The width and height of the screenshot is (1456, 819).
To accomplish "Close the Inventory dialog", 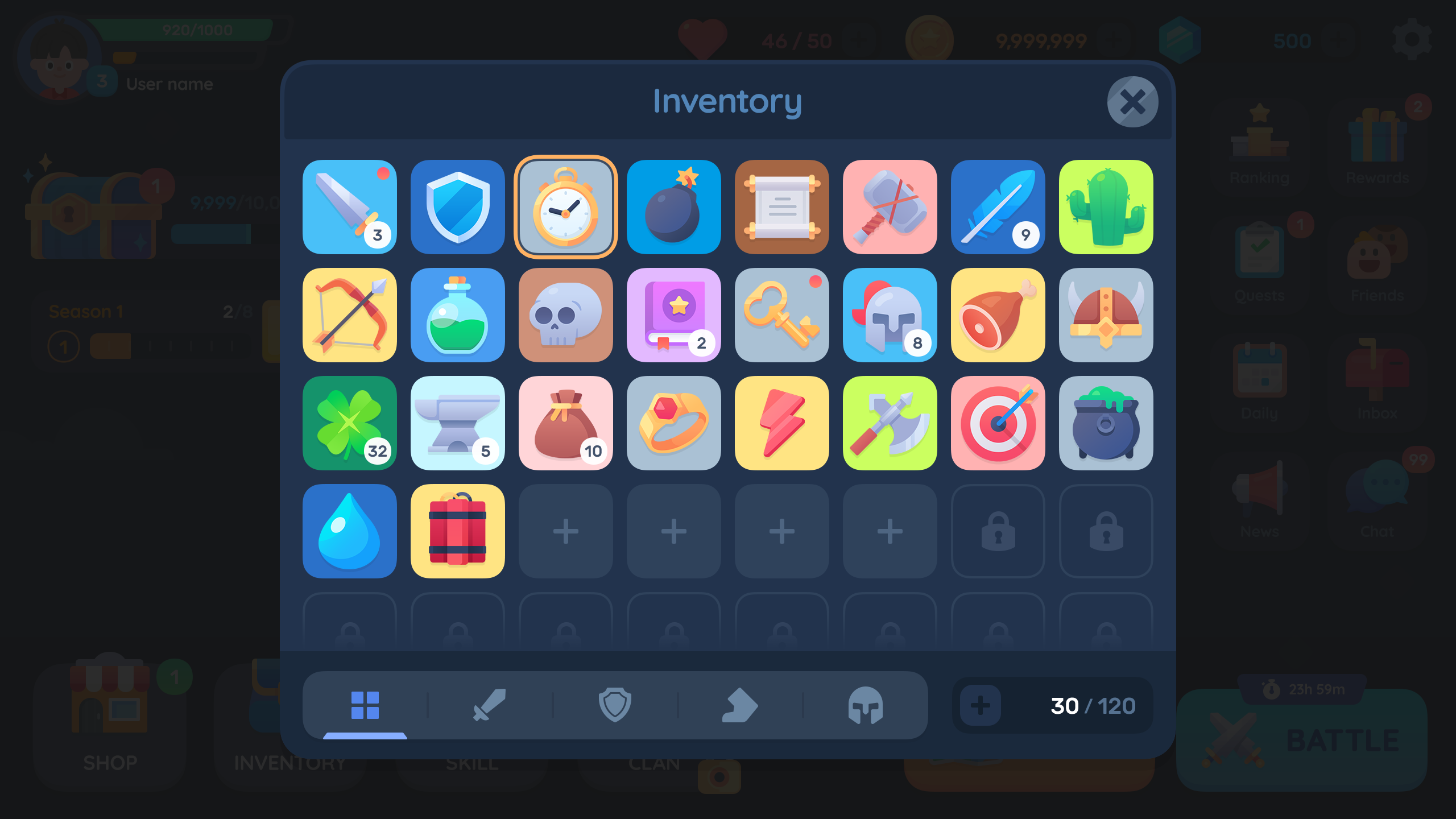I will [1132, 102].
